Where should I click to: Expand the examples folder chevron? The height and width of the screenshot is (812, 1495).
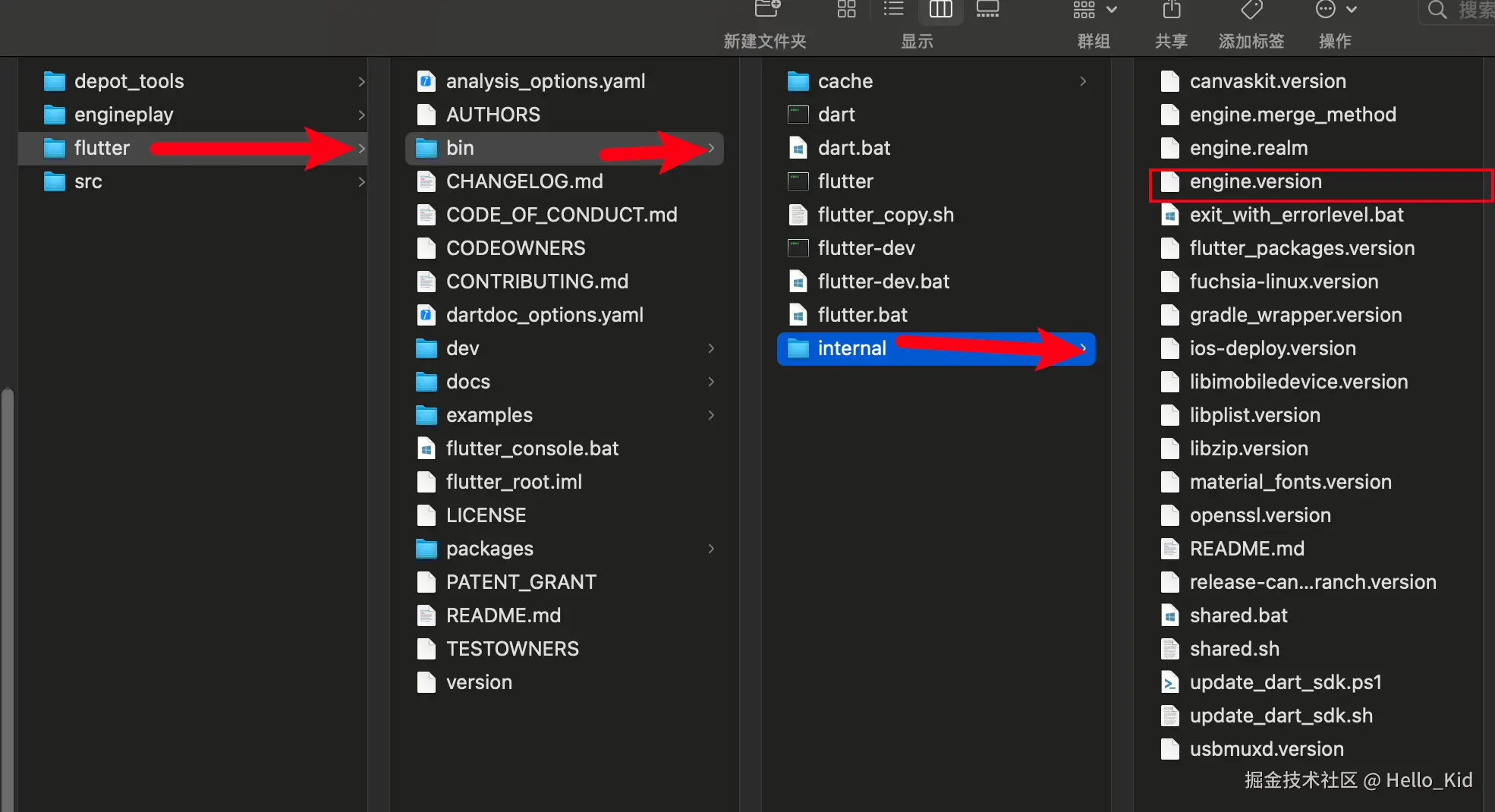tap(711, 415)
